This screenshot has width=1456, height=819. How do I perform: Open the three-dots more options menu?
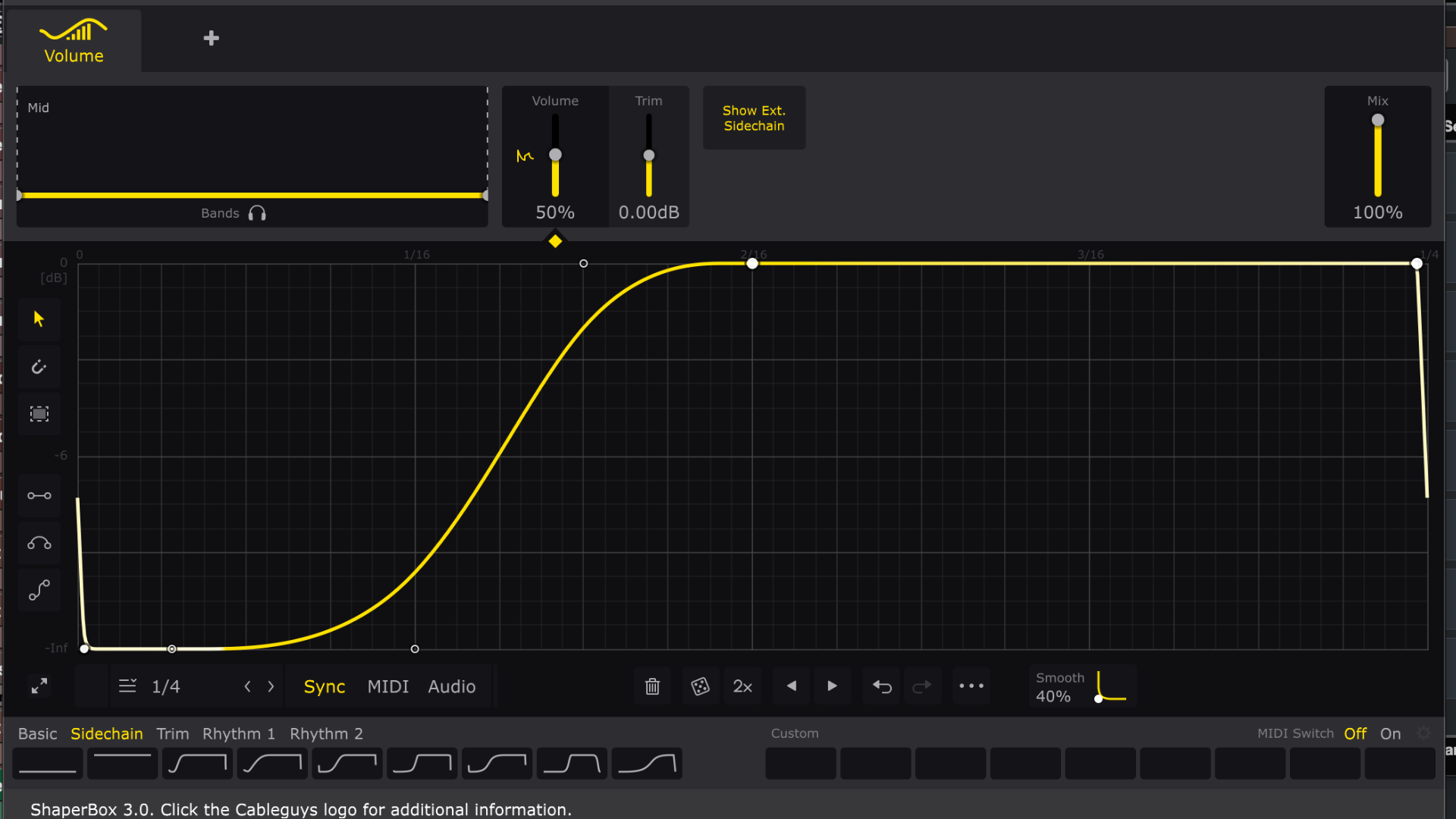pos(971,687)
